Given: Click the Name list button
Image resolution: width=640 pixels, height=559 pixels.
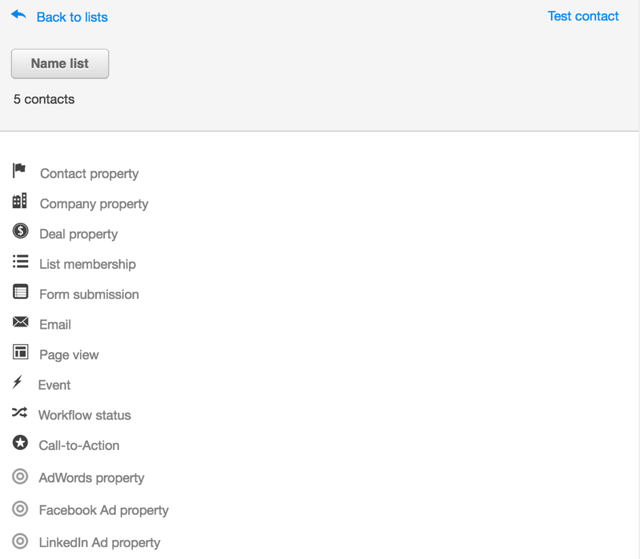Looking at the screenshot, I should point(60,64).
